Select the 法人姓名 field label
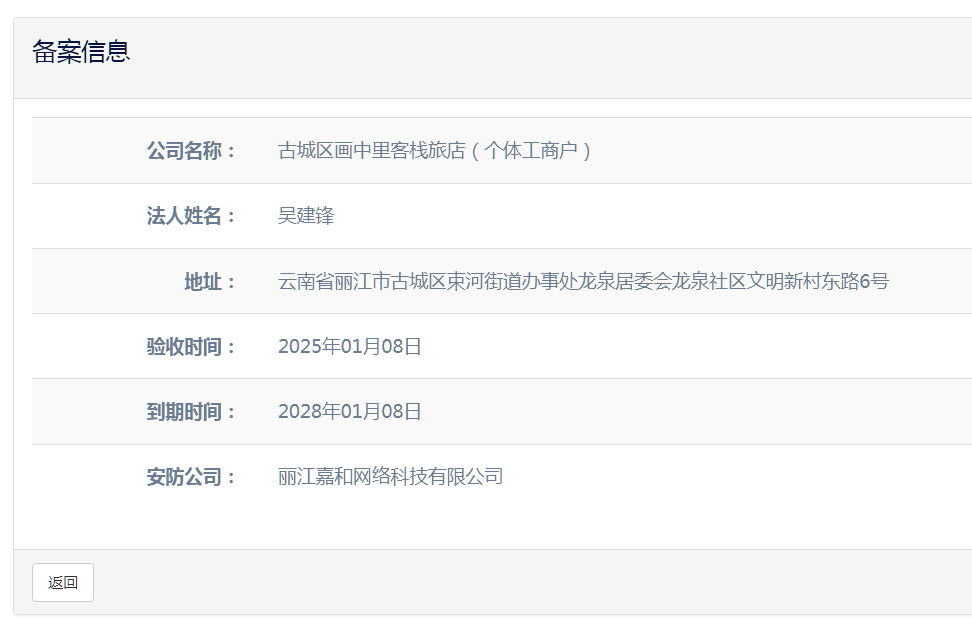This screenshot has width=972, height=637. coord(190,216)
